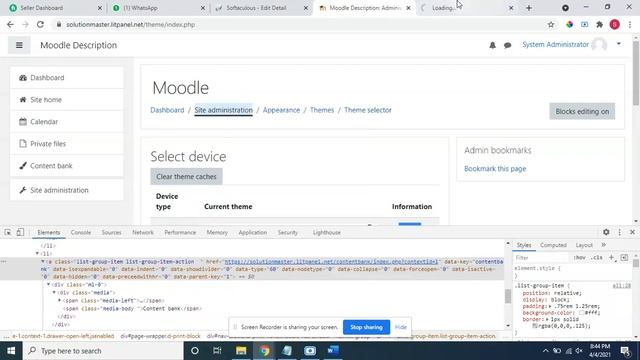Collapse the div class ml-0 node

tap(49, 284)
